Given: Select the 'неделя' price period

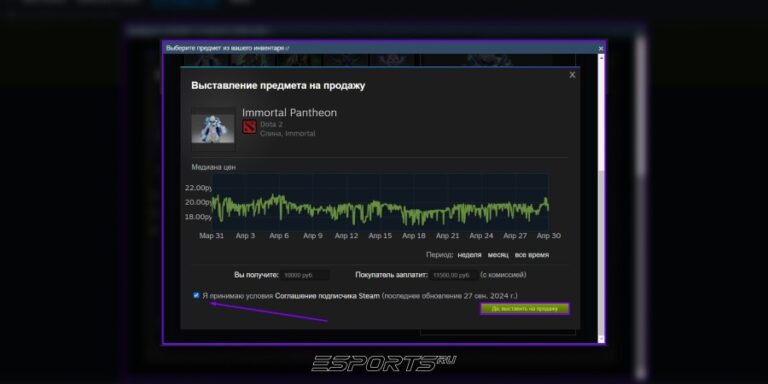Looking at the screenshot, I should (469, 255).
